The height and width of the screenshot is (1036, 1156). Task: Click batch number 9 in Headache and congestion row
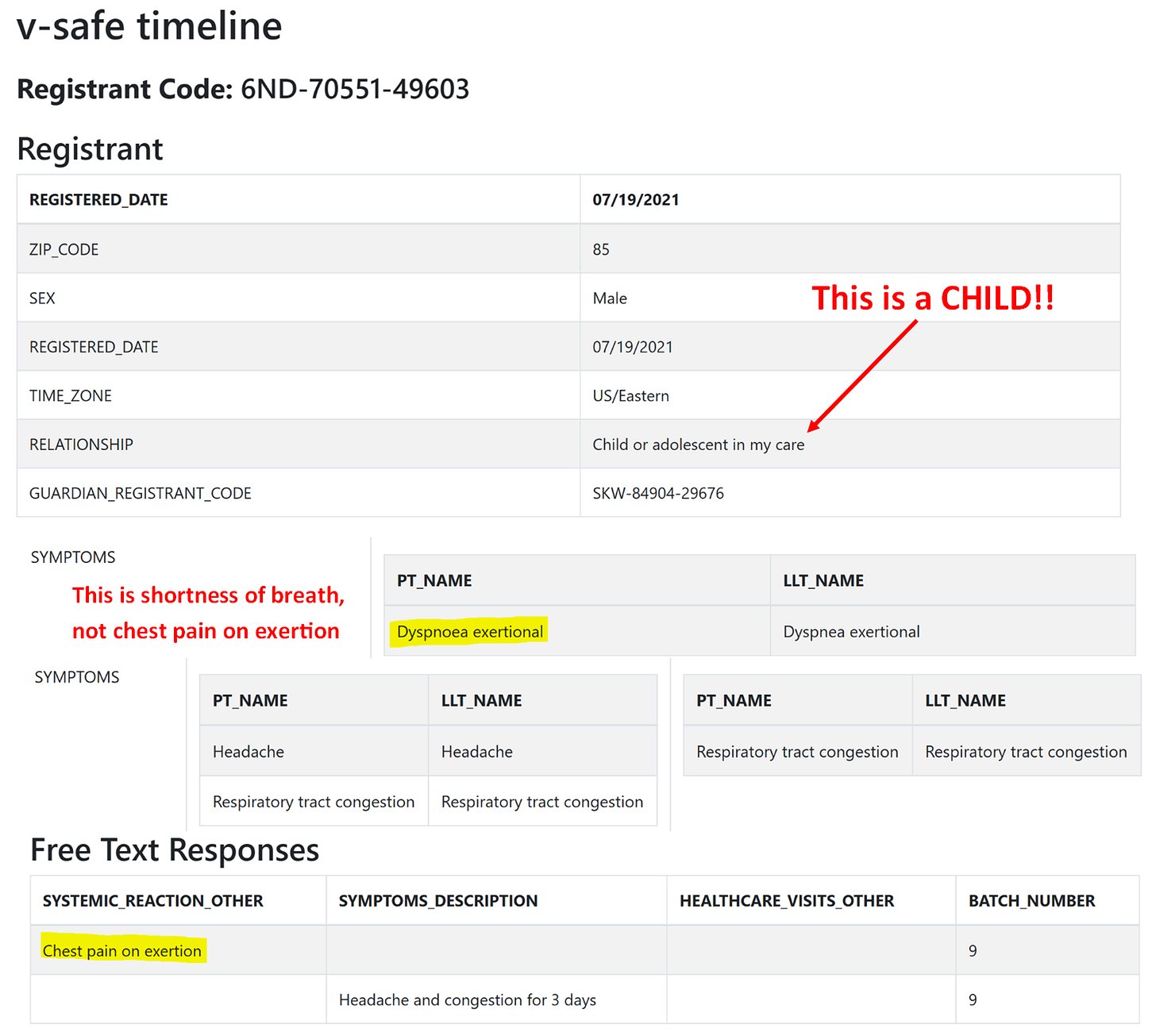click(1048, 999)
